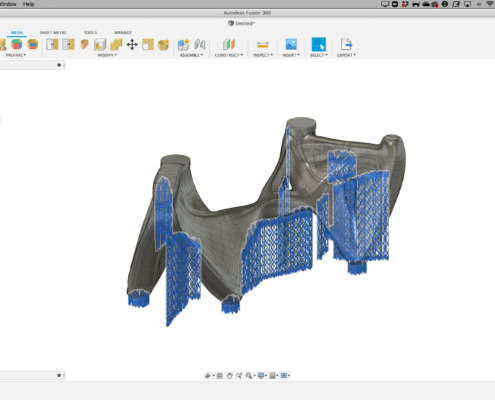Select the Combine bodies icon
Screen dimensions: 495x400
click(116, 44)
